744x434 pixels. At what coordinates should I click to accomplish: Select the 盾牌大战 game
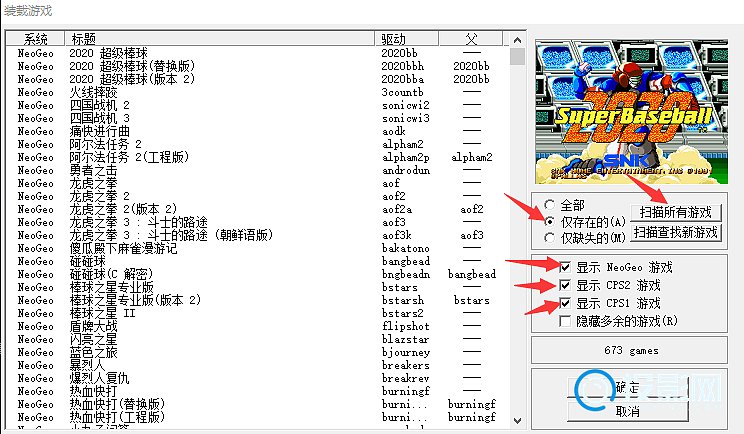click(257, 326)
